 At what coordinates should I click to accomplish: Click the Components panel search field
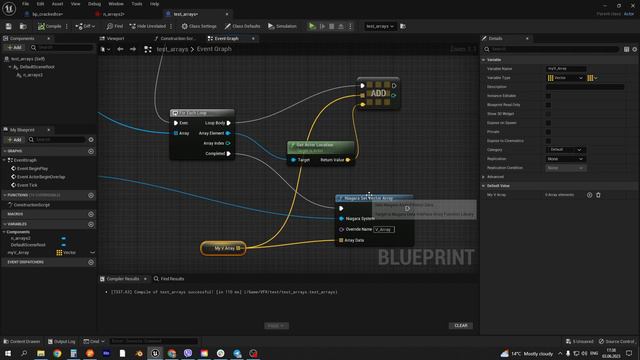click(61, 47)
